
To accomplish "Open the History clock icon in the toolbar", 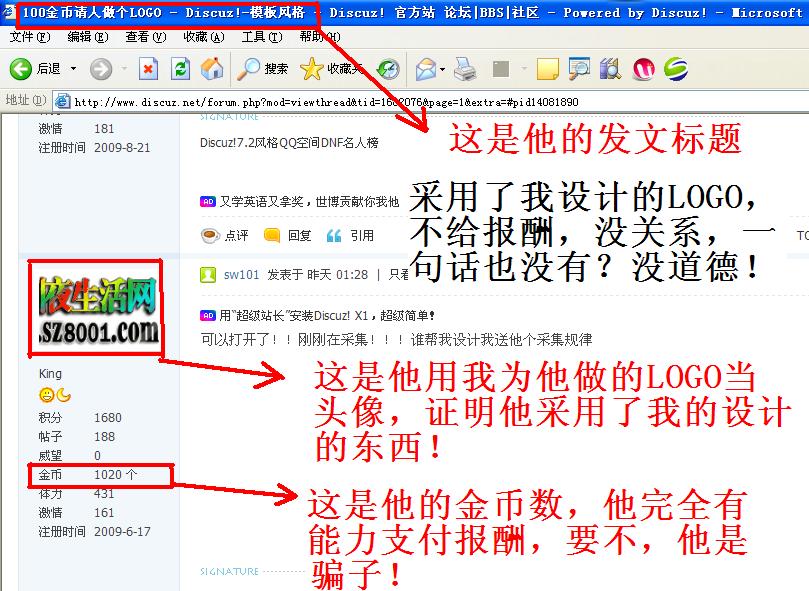I will [388, 69].
